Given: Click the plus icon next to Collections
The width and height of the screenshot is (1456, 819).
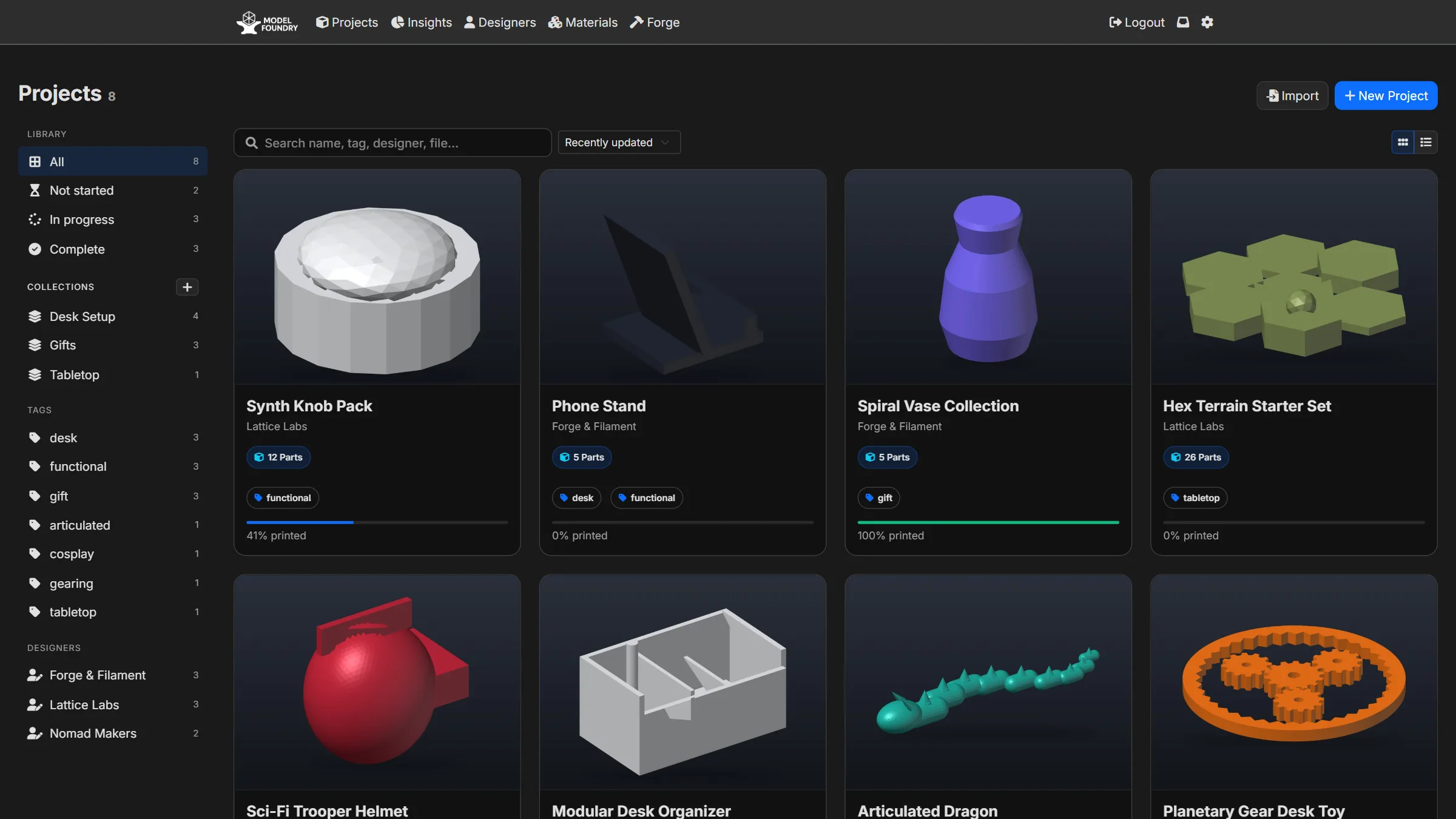Looking at the screenshot, I should (x=187, y=287).
